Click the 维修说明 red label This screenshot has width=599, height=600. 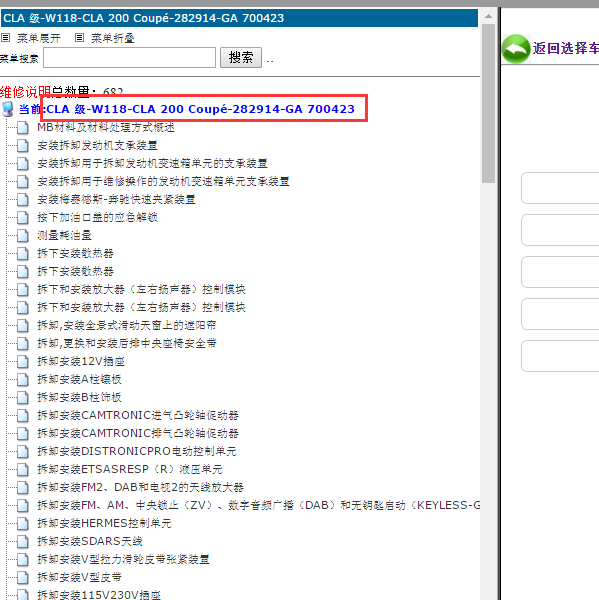coord(25,92)
